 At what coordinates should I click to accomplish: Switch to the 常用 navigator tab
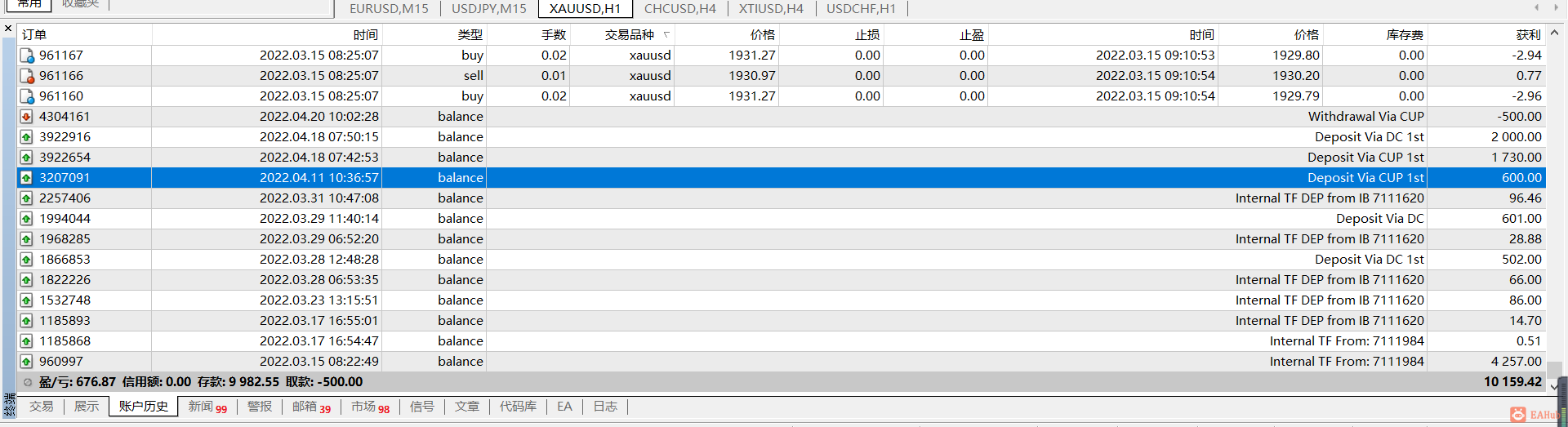click(x=29, y=4)
